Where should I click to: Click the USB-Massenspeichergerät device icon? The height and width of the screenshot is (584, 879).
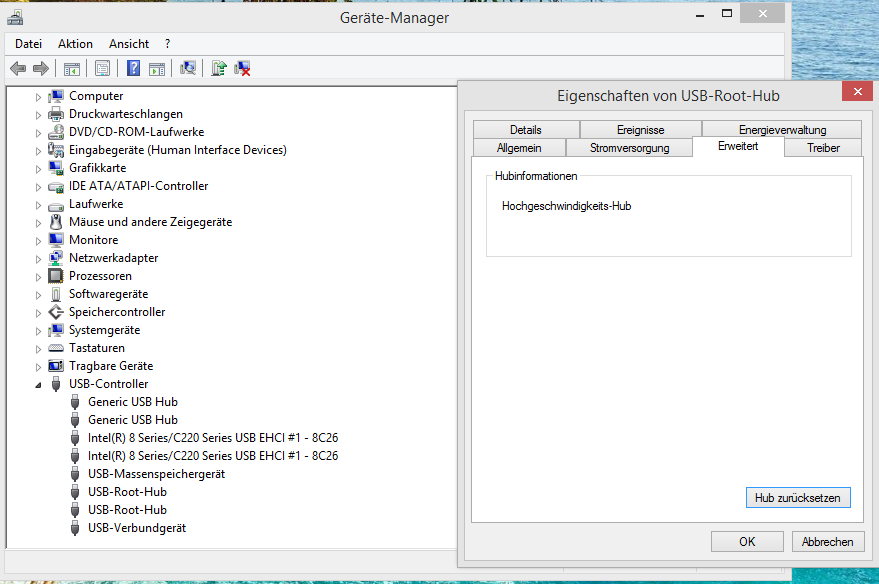[x=75, y=474]
